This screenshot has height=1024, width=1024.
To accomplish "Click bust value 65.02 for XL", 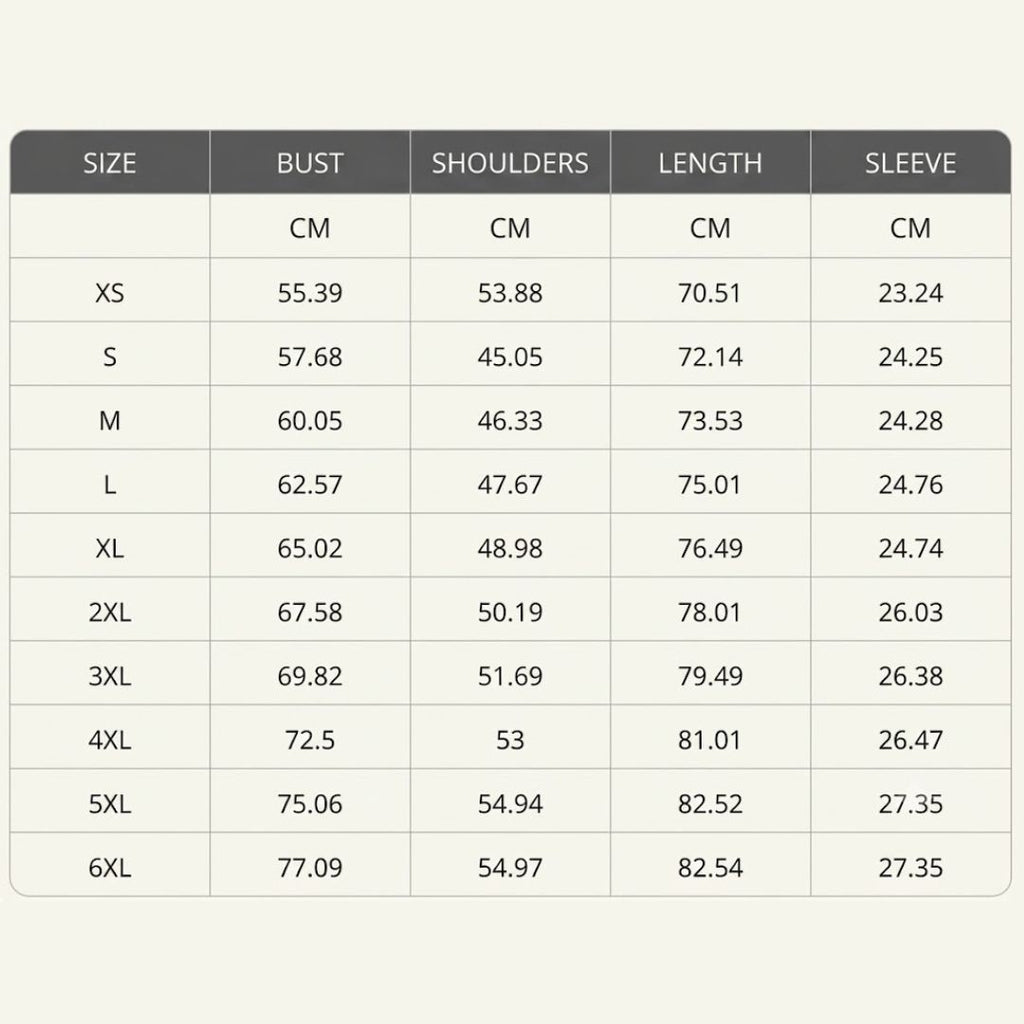I will [310, 548].
